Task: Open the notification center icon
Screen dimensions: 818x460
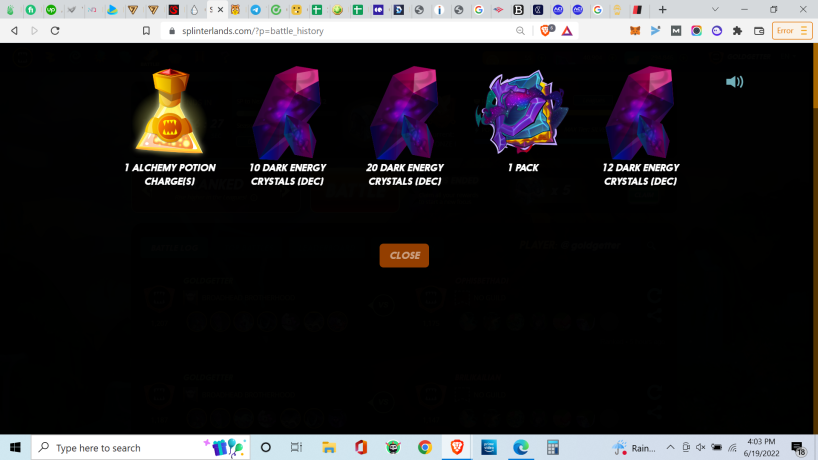Action: coord(798,448)
